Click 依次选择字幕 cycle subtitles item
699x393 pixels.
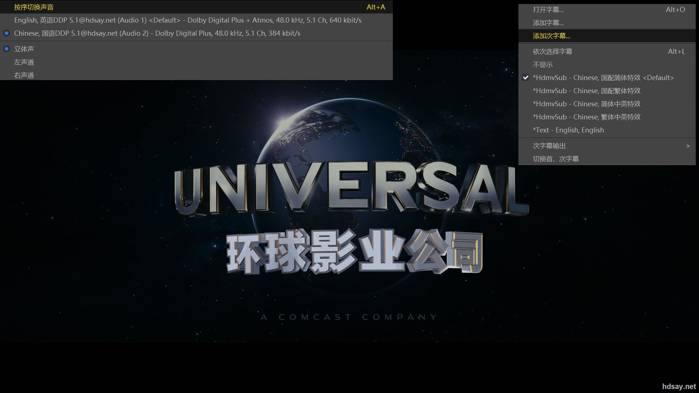(607, 52)
